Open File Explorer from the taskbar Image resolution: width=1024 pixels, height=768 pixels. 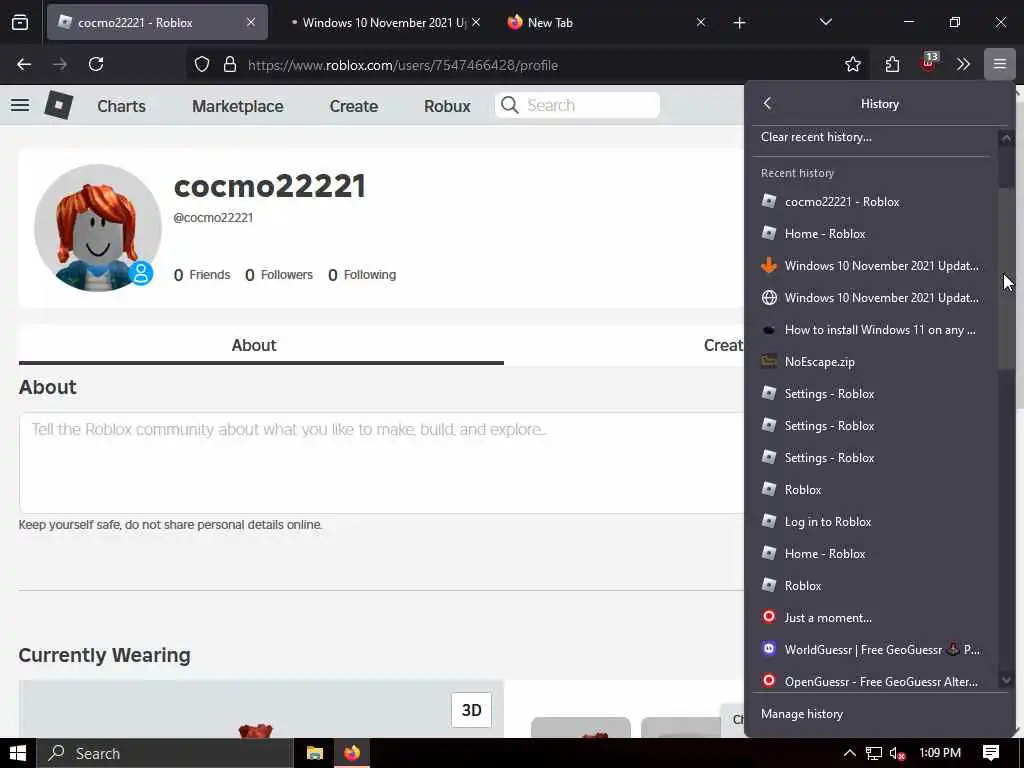coord(315,753)
